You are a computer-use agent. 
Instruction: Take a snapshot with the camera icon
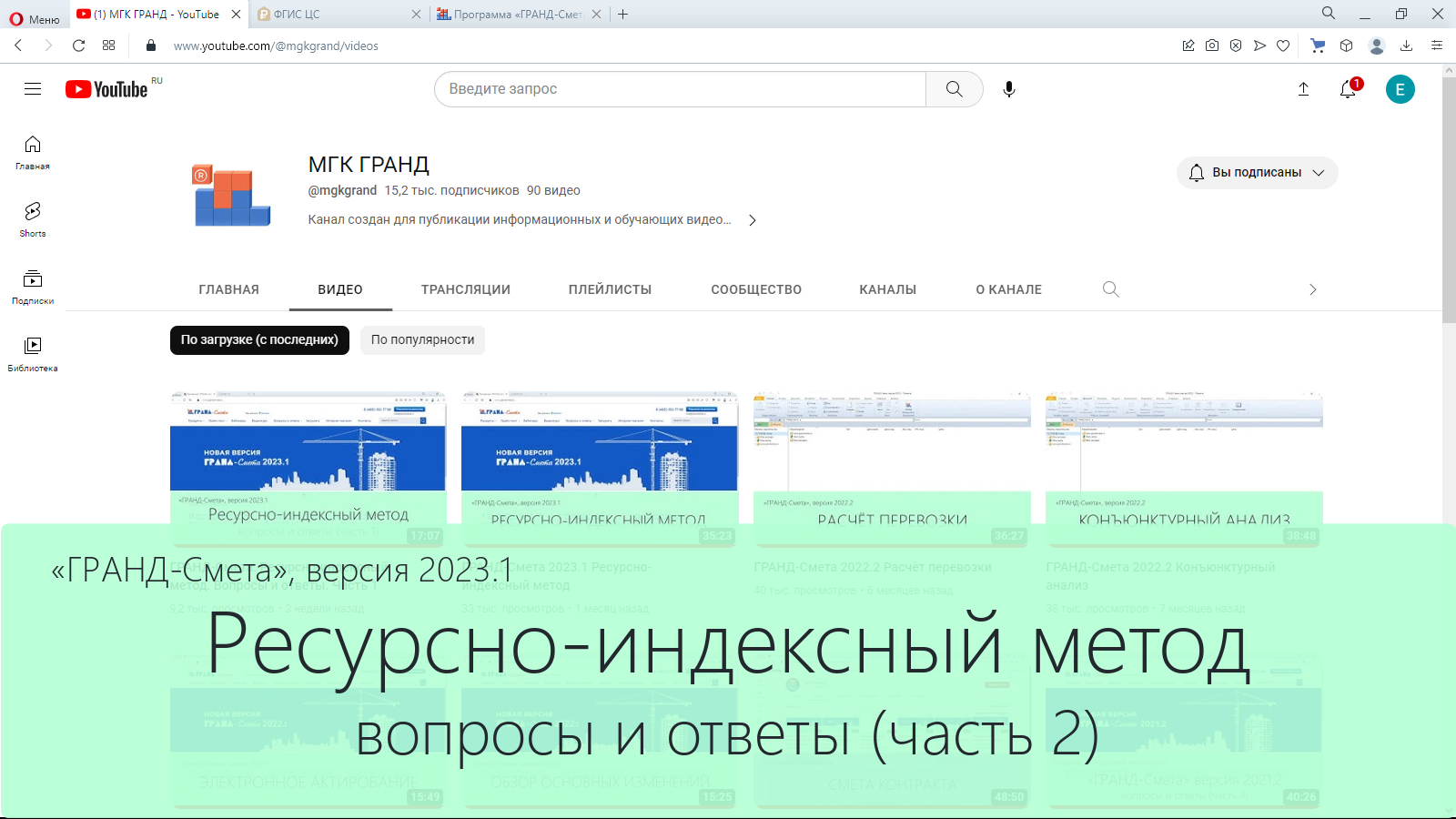pyautogui.click(x=1212, y=45)
